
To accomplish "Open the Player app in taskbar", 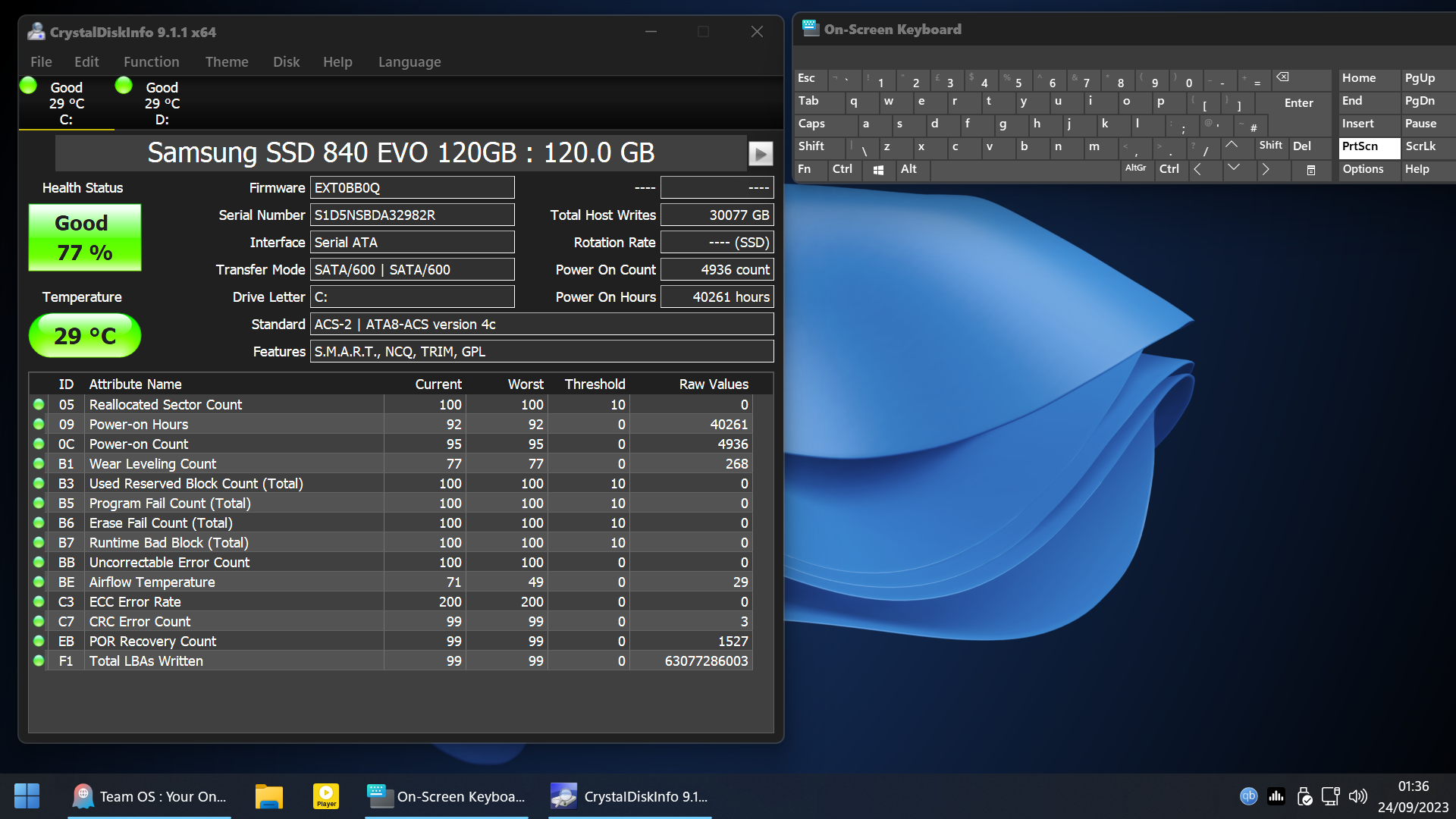I will [326, 796].
